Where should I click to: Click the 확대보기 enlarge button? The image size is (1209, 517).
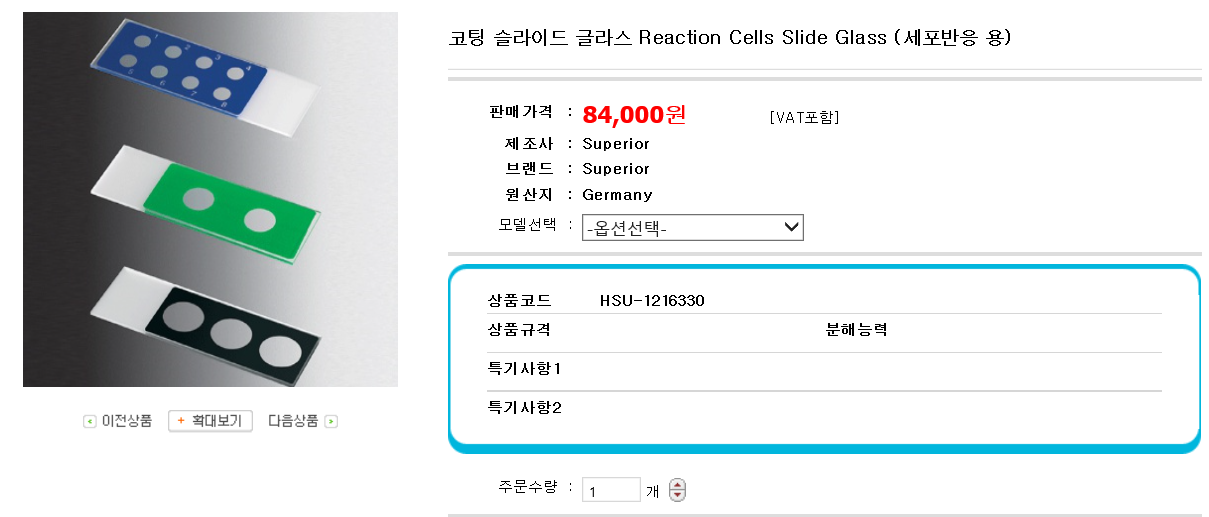coord(210,421)
